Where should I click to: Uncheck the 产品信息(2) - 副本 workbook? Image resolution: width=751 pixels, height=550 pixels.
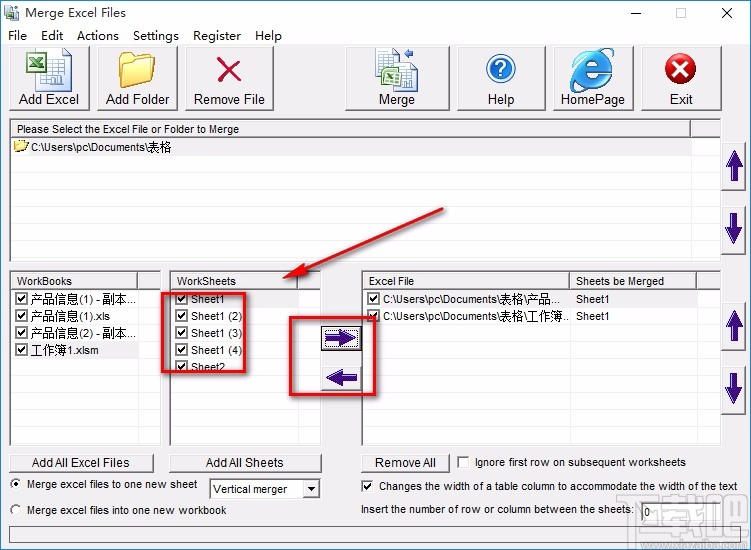click(21, 332)
